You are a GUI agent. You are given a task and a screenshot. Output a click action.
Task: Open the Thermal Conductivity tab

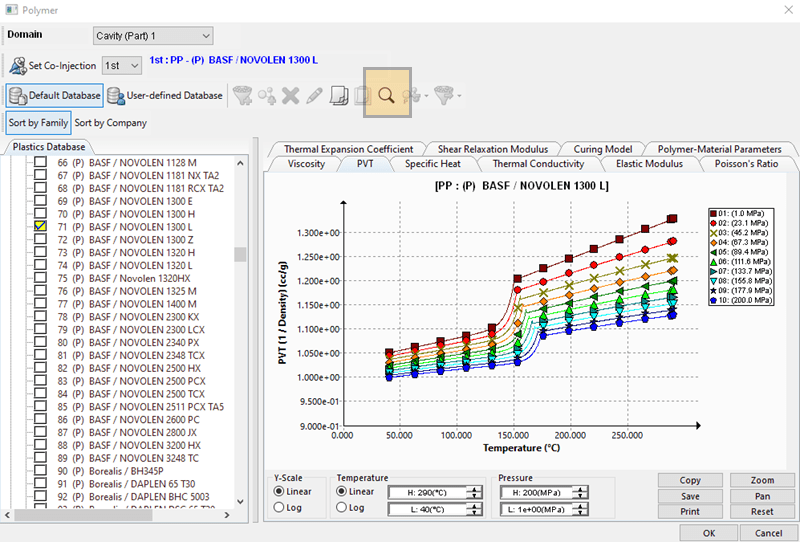[x=538, y=164]
